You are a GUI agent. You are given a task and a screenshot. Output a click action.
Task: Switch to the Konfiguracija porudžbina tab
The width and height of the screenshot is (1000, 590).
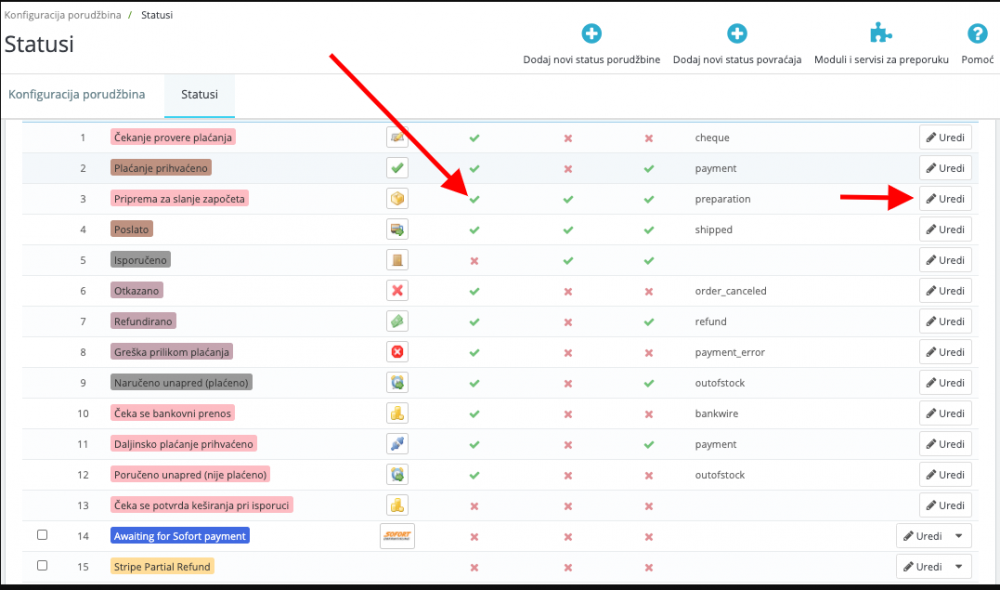point(78,94)
